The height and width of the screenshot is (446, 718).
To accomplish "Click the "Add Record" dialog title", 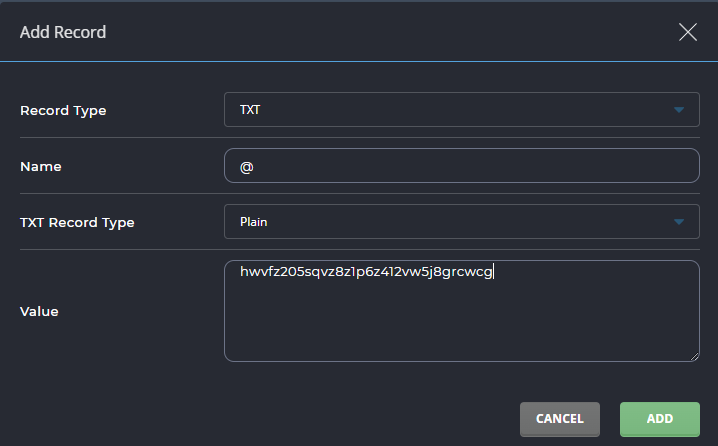I will point(63,32).
